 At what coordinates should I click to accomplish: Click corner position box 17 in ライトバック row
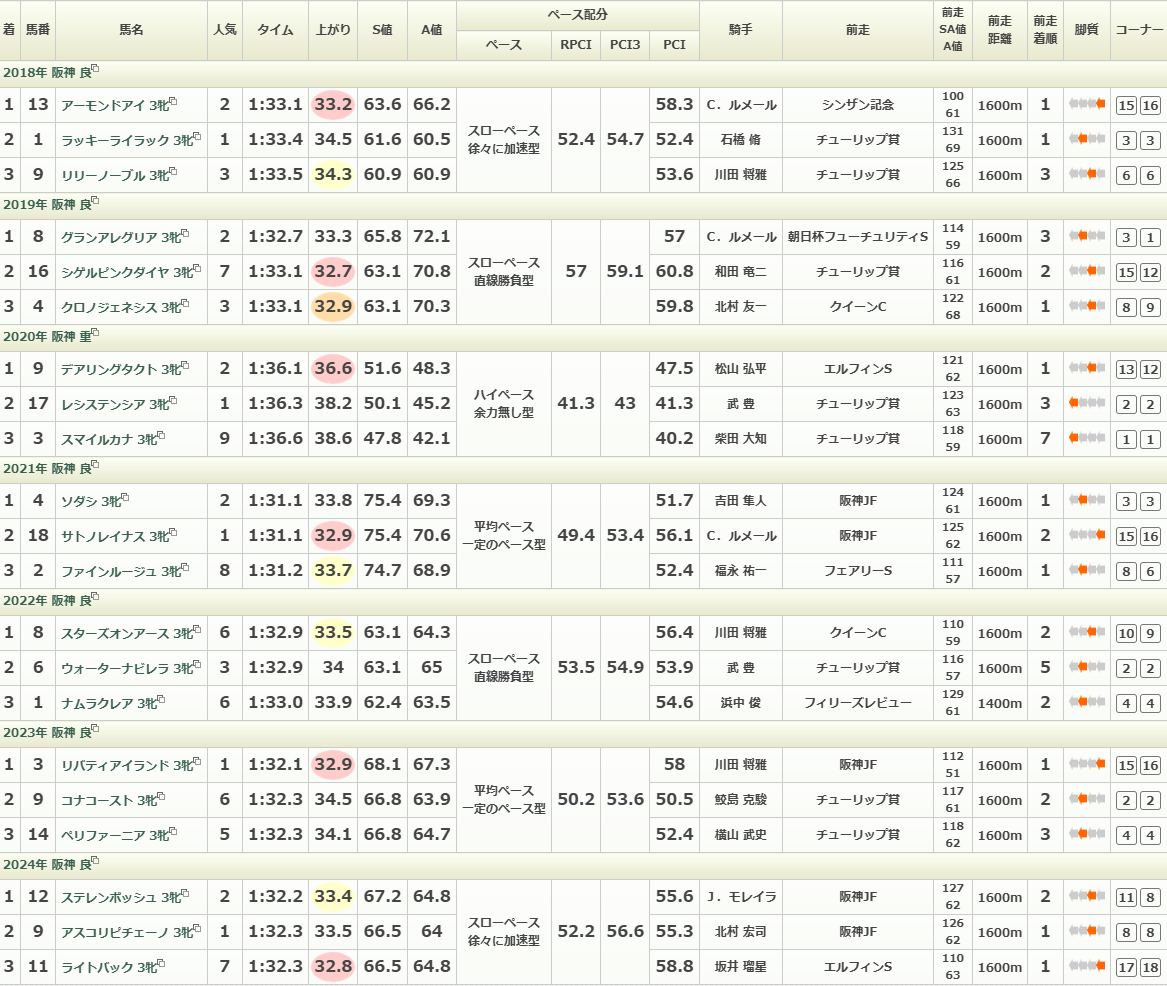pos(1126,967)
